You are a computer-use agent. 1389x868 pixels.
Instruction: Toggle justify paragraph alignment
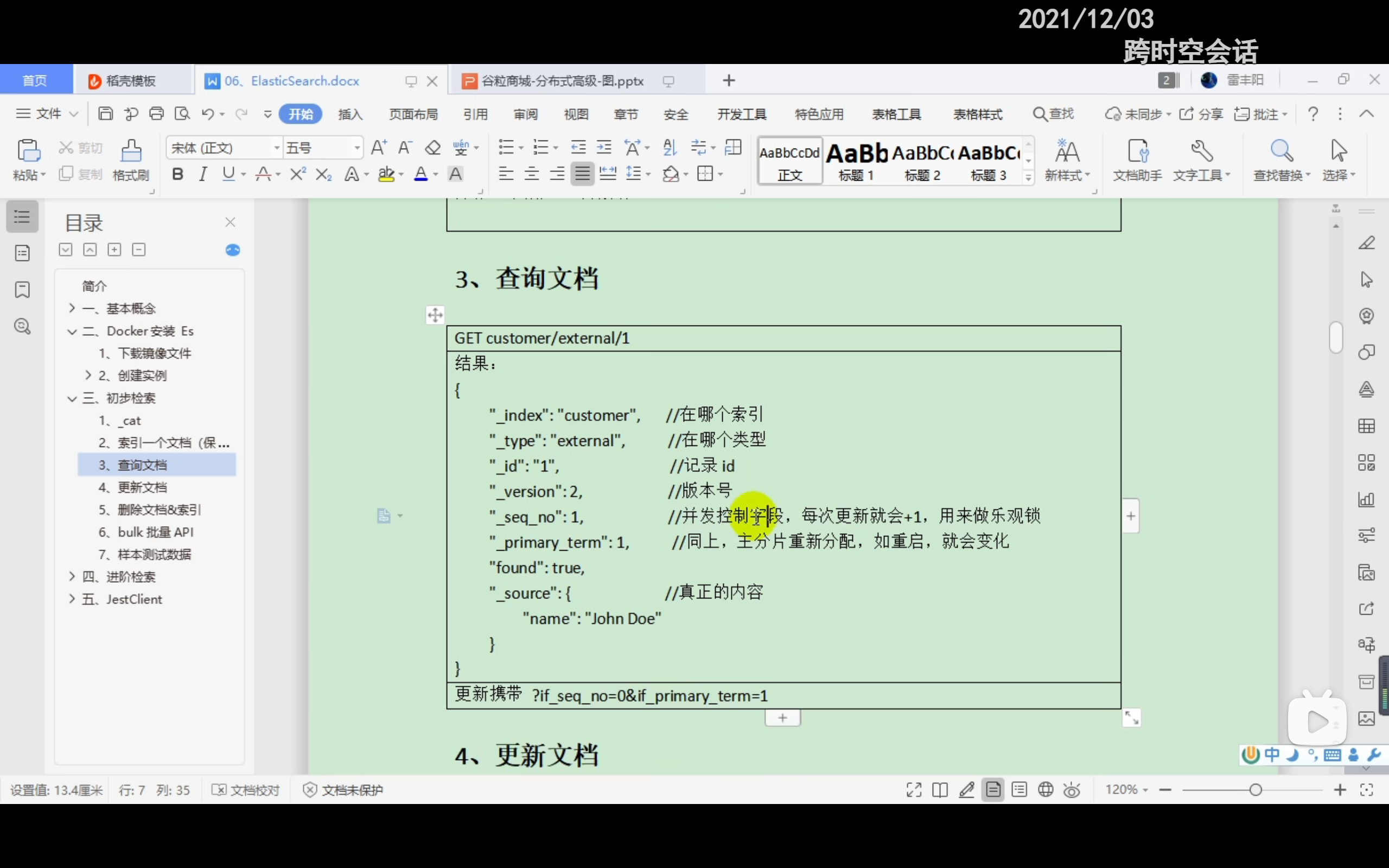click(582, 174)
